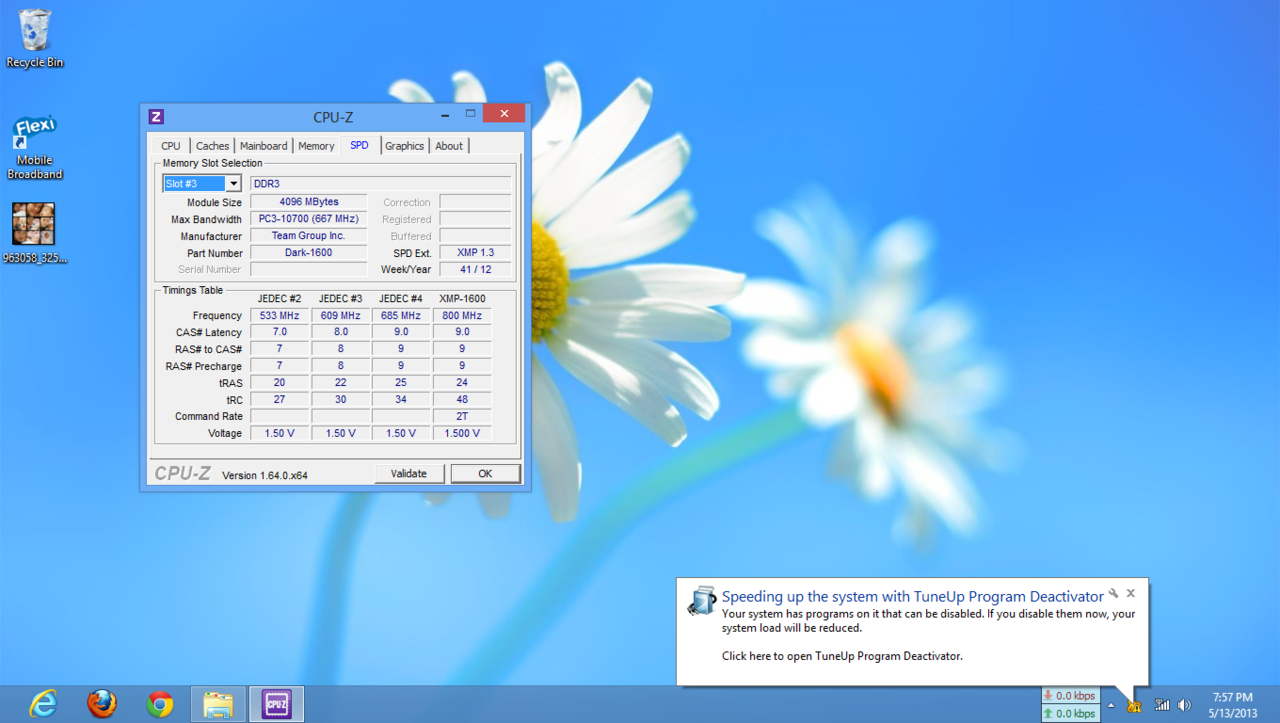Open the memory Slot #3 dropdown
The width and height of the screenshot is (1280, 723).
[233, 184]
